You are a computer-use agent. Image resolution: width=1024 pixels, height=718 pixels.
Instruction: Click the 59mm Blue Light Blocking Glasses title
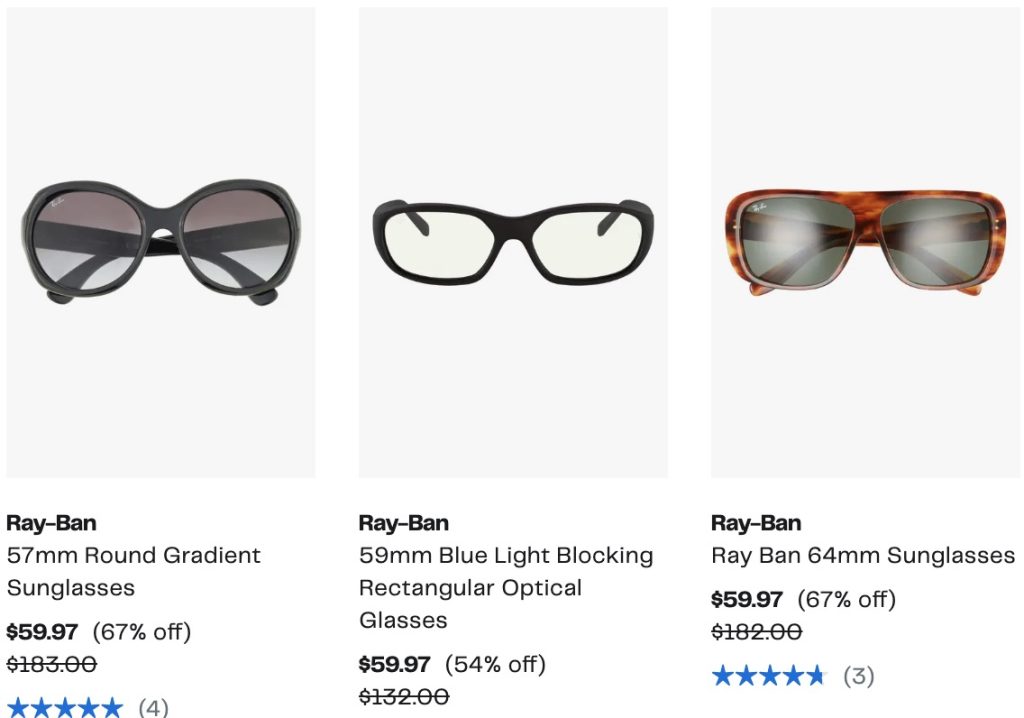[x=505, y=587]
